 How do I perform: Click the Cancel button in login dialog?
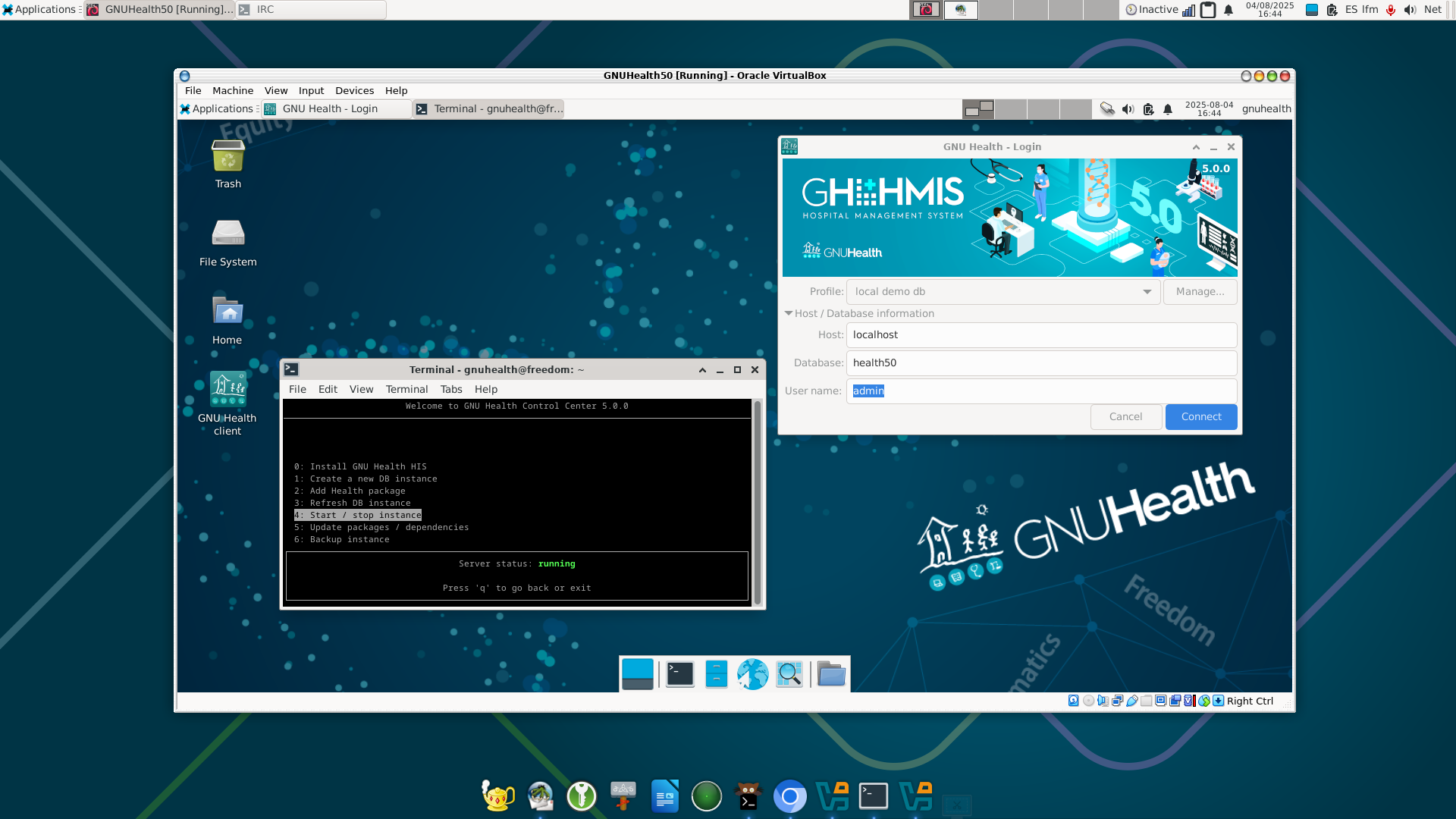[1125, 417]
